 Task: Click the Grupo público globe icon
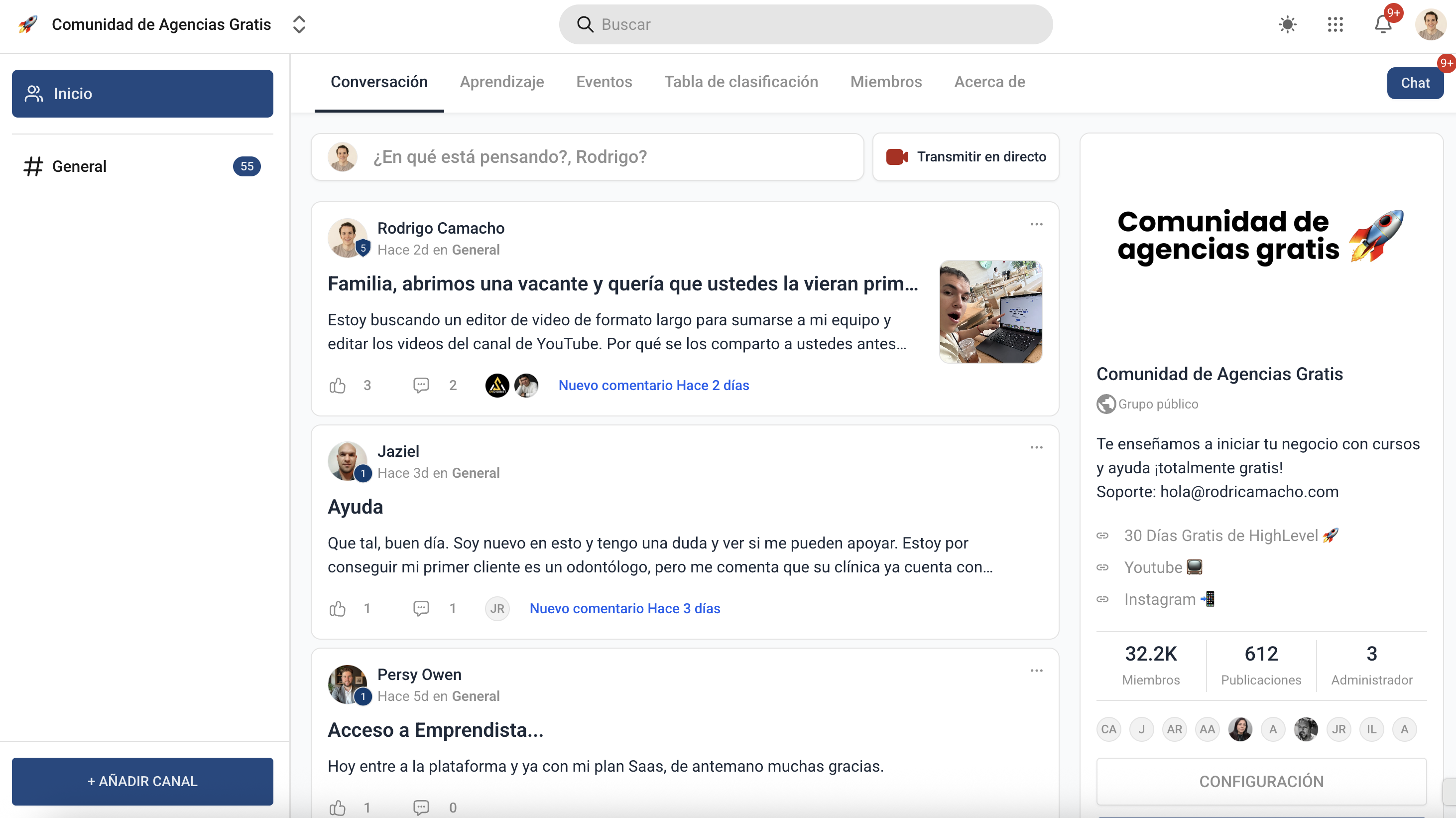[1106, 404]
